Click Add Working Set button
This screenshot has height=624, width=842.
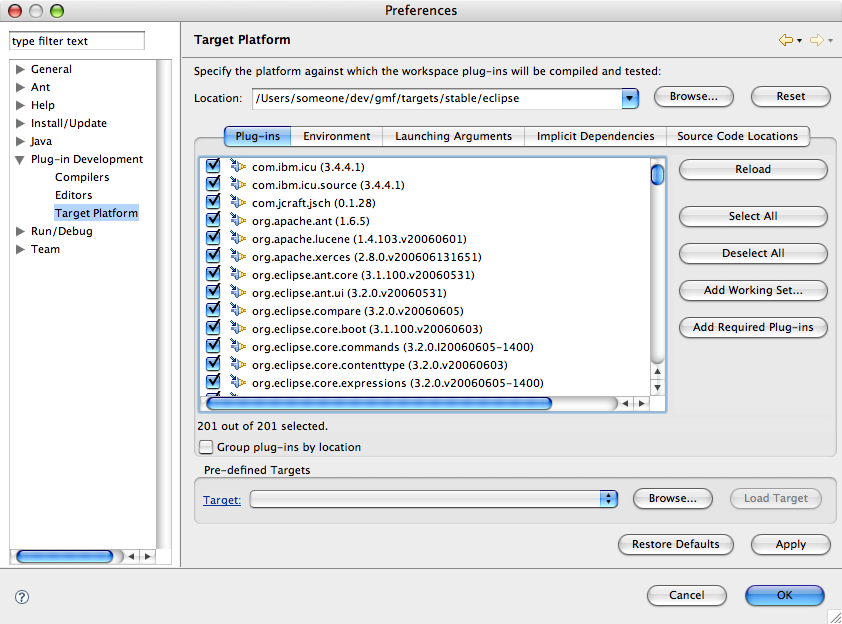753,291
